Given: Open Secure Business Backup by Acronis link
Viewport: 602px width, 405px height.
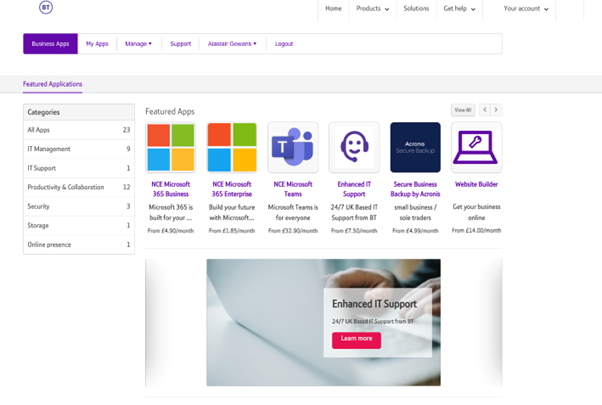Looking at the screenshot, I should point(415,189).
